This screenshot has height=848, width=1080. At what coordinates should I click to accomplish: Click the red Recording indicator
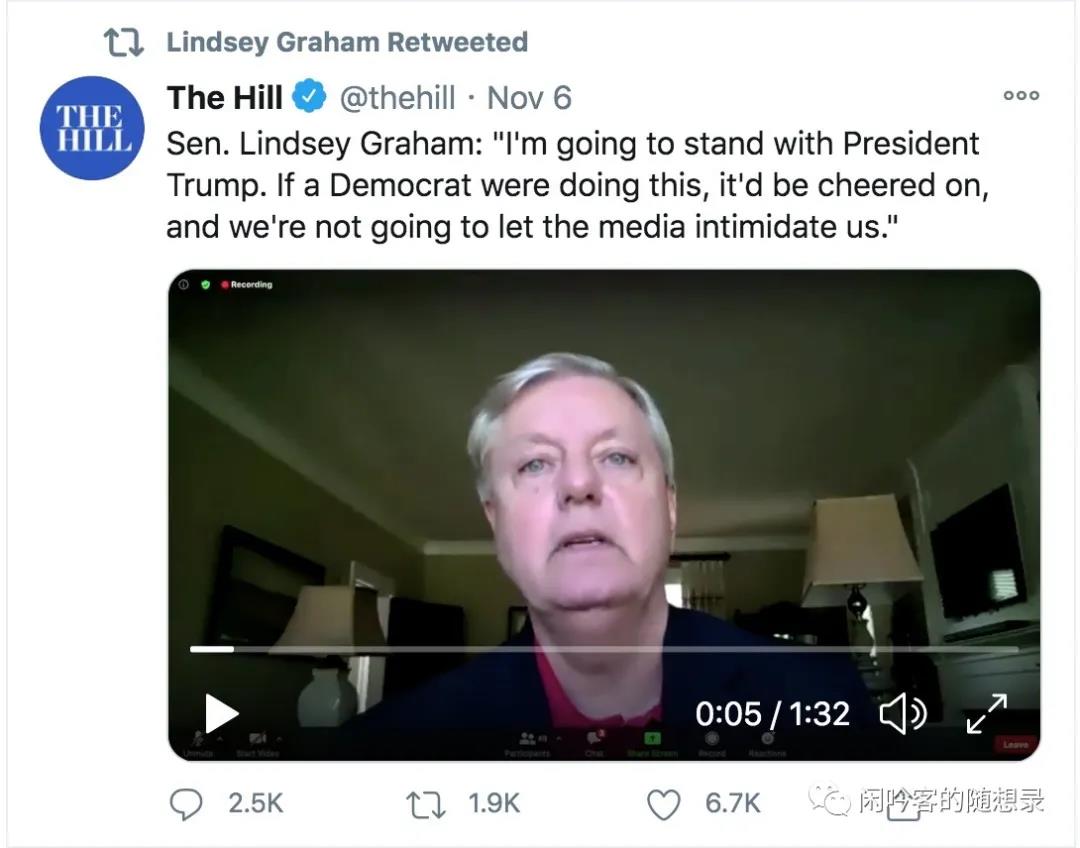[247, 285]
